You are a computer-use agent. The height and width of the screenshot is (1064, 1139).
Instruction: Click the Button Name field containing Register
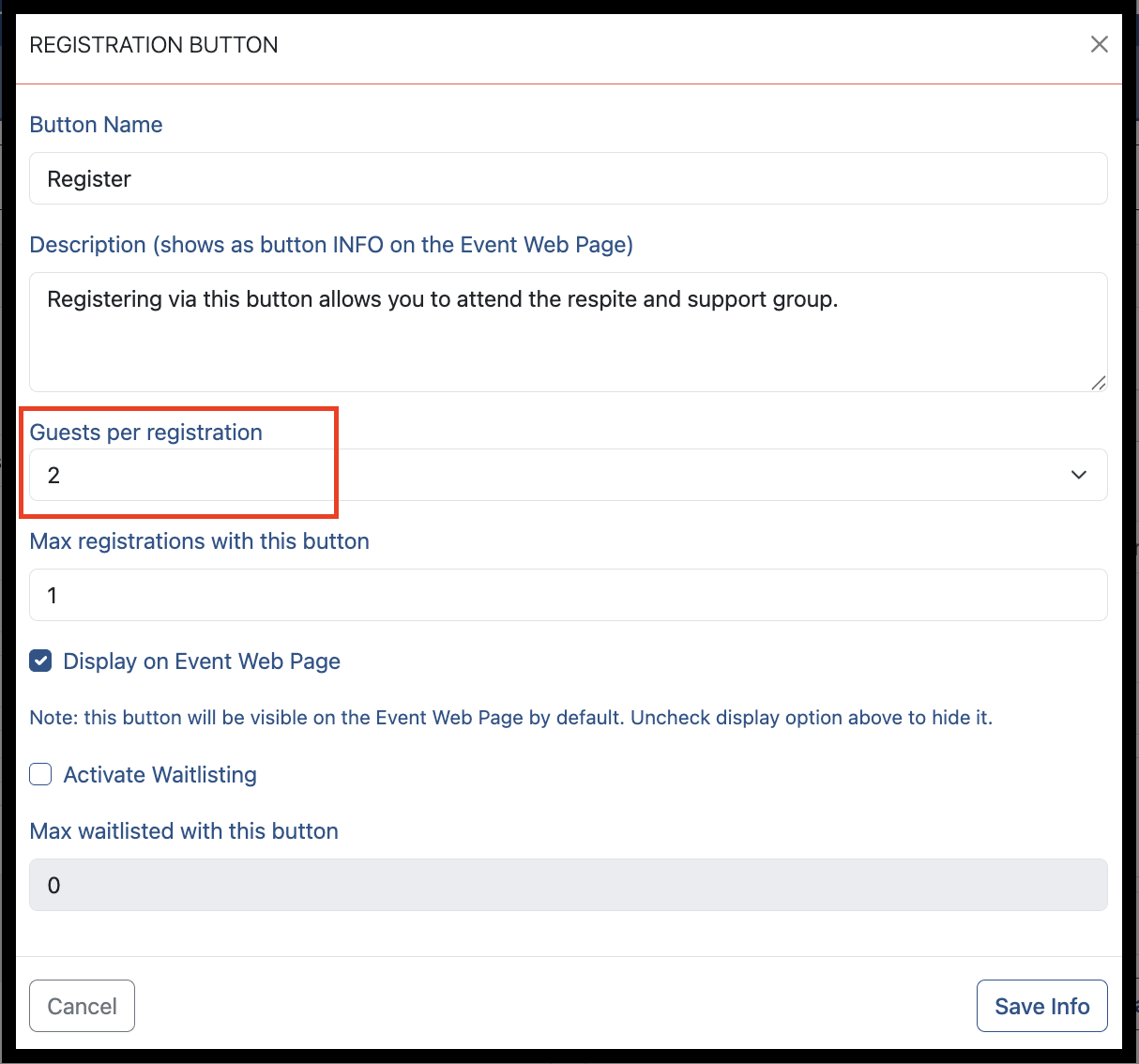point(569,178)
